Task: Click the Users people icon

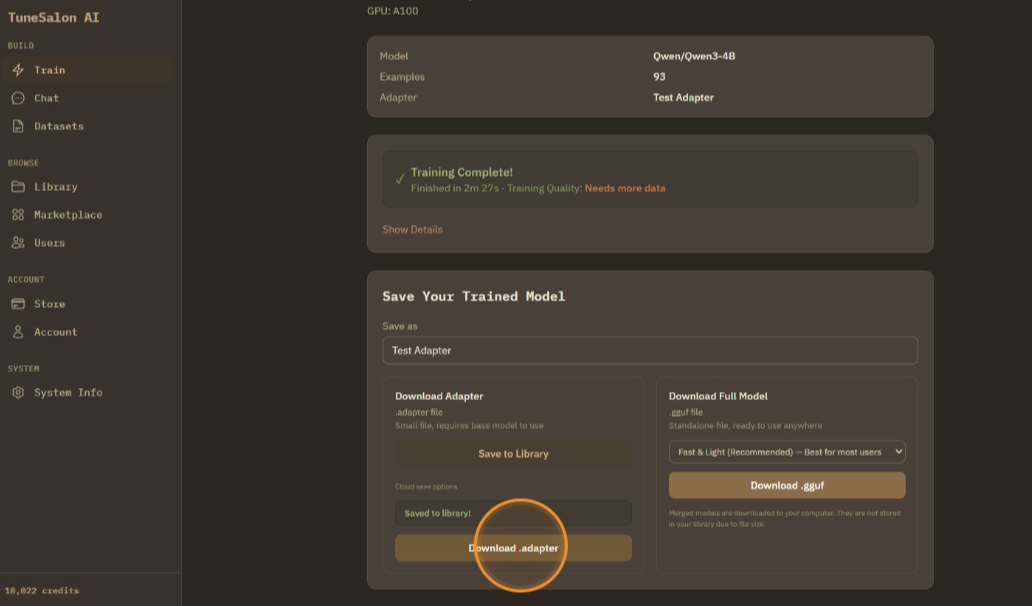Action: tap(18, 243)
